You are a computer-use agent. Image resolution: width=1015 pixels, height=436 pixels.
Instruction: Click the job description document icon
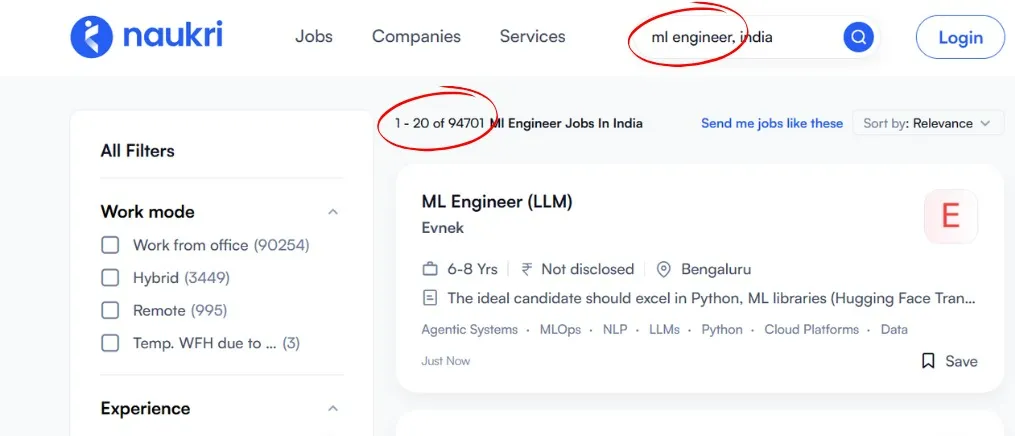(430, 298)
